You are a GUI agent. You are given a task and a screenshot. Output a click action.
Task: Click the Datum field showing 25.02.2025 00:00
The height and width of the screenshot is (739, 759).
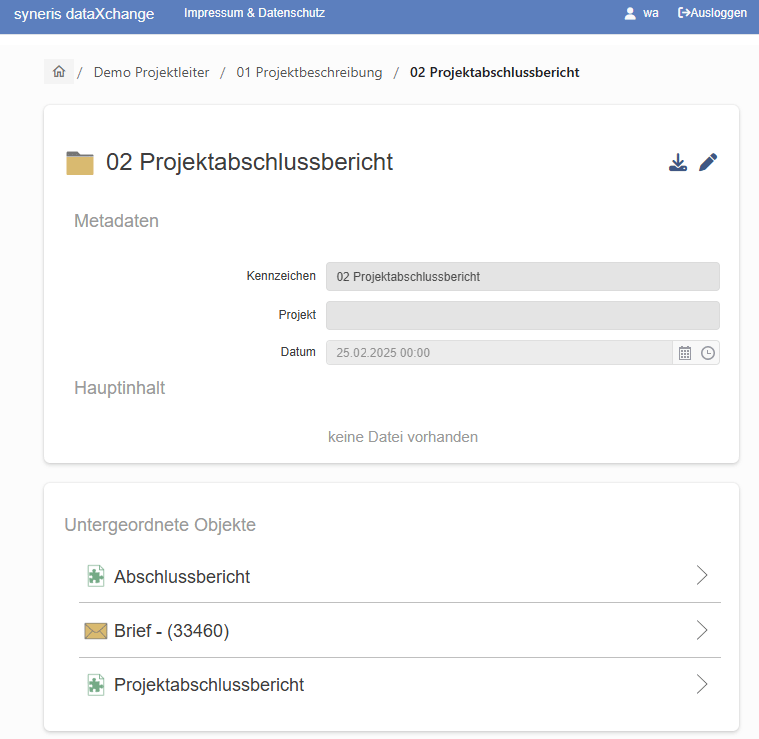499,353
